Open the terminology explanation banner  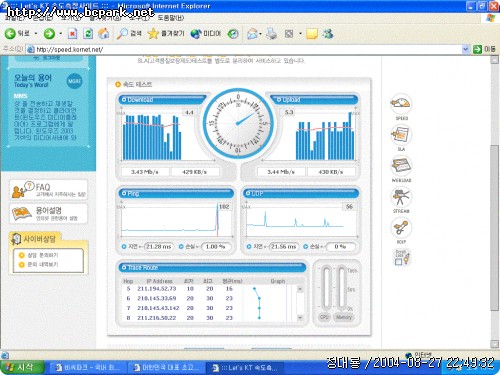coord(49,213)
